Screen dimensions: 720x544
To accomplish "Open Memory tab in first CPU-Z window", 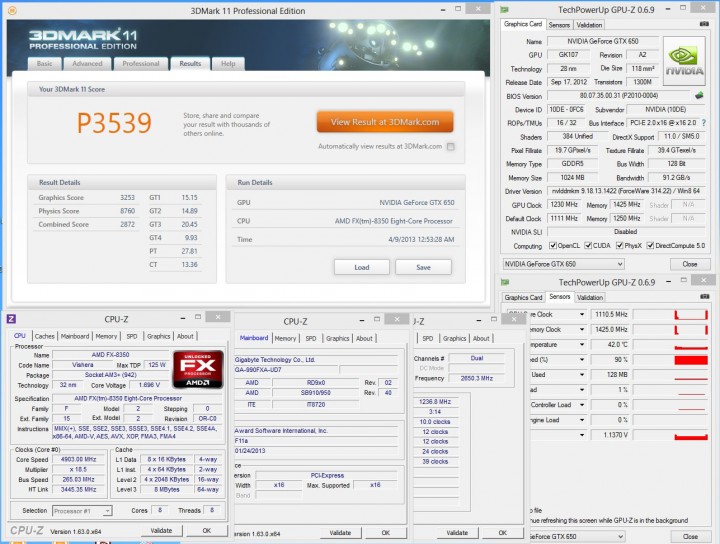I will click(x=106, y=336).
